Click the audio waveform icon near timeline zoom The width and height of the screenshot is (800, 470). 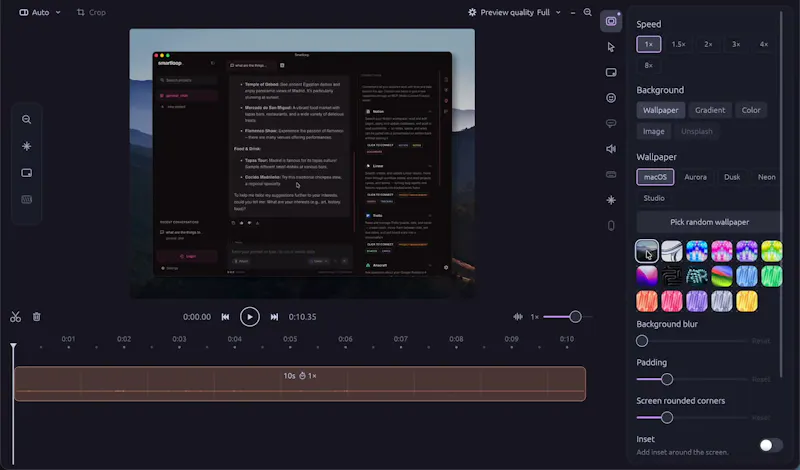click(518, 317)
